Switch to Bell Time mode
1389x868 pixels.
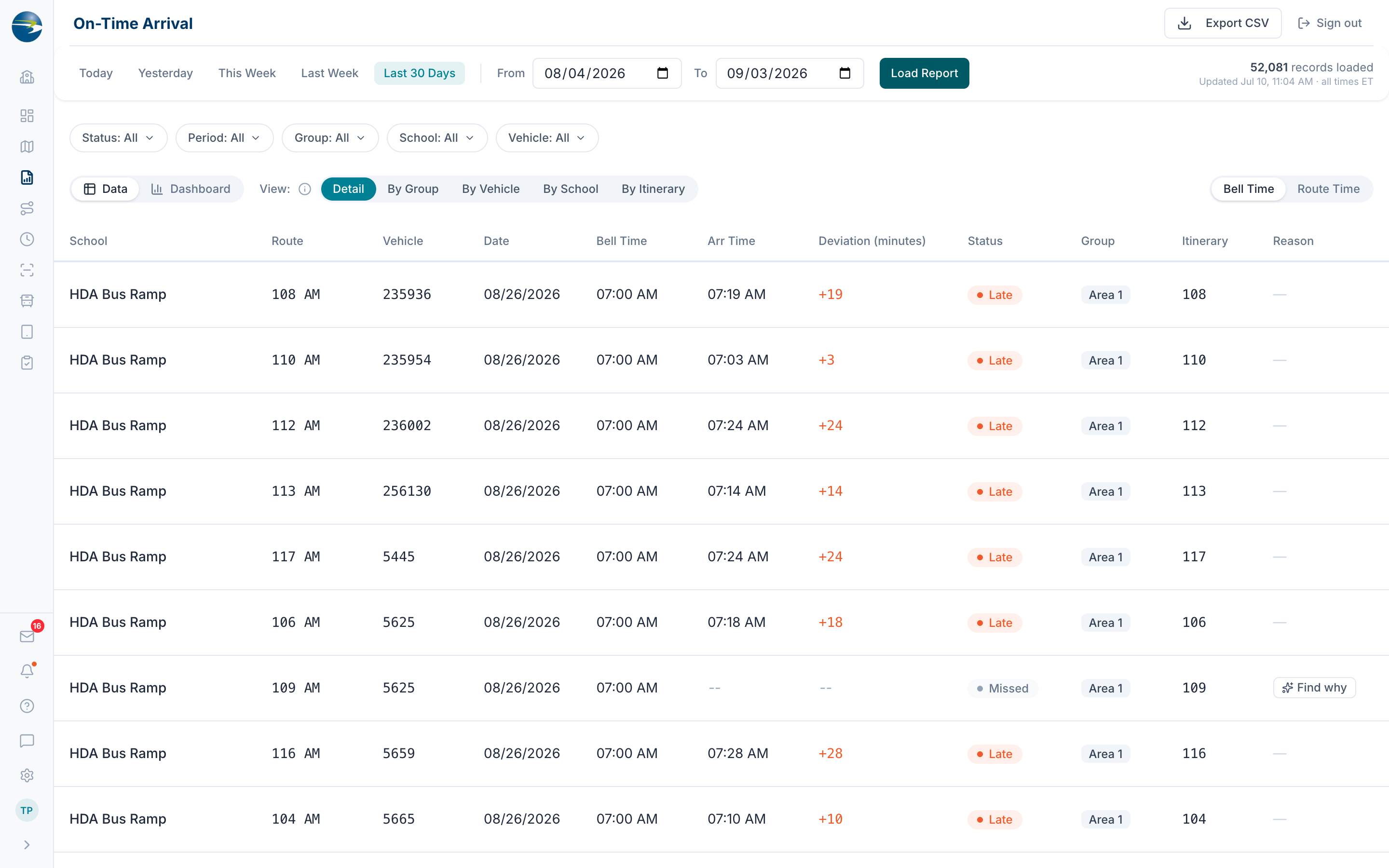click(1248, 189)
